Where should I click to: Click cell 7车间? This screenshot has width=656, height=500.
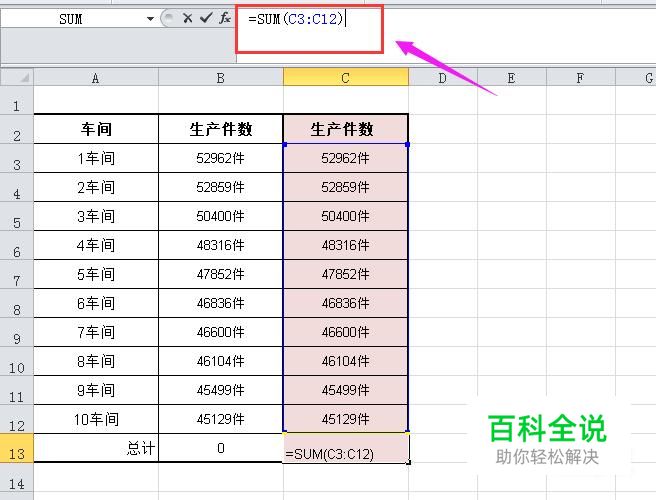click(96, 332)
